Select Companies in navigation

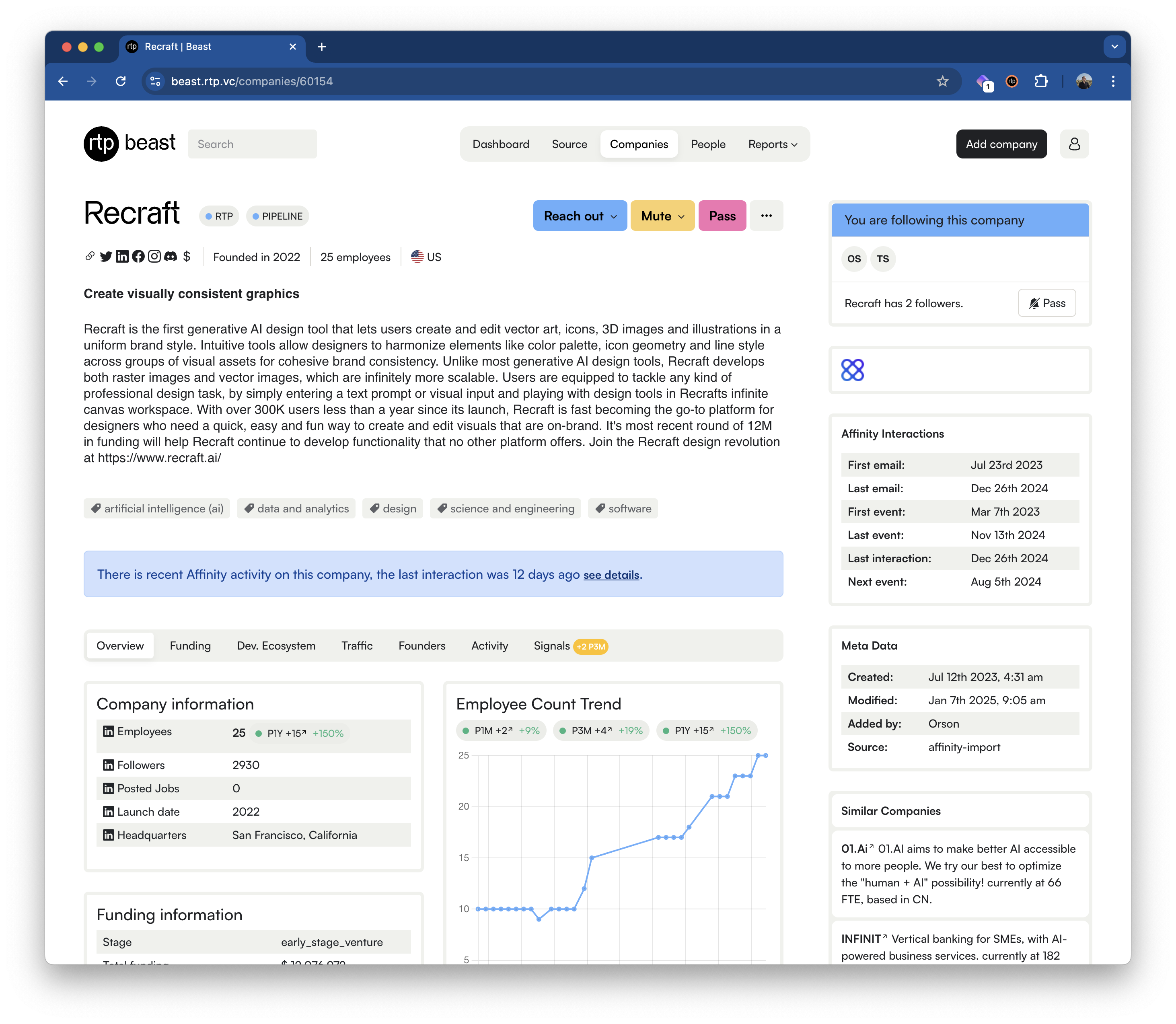point(638,144)
